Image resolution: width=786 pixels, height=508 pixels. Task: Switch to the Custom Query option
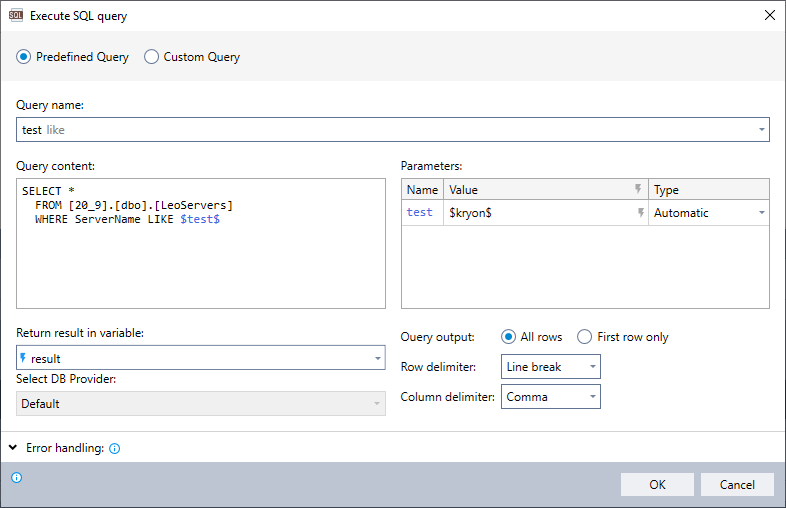coord(152,57)
